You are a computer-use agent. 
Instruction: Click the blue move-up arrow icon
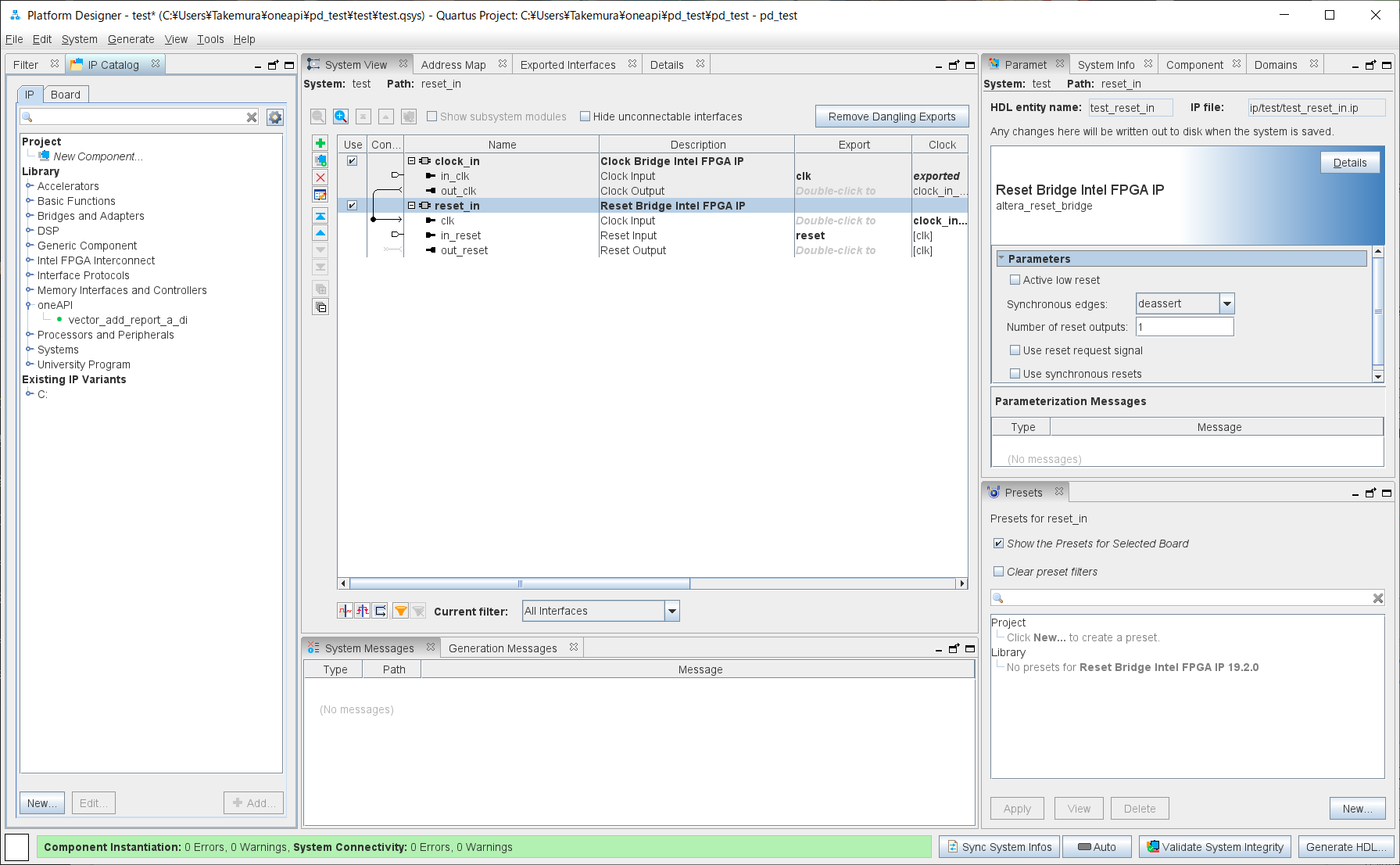(x=320, y=233)
